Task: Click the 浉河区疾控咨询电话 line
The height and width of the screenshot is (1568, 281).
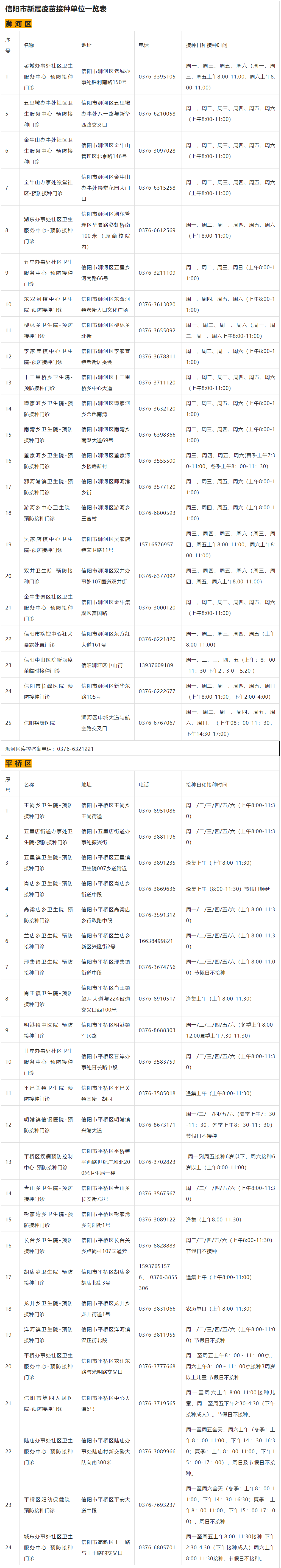Action: coord(49,749)
